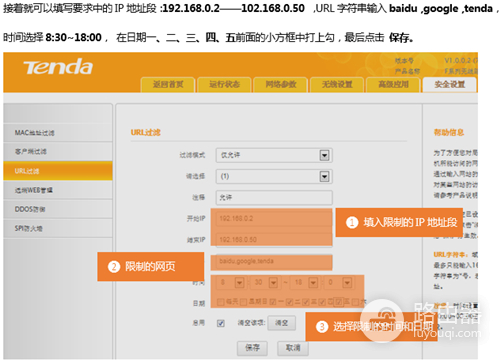Click the 保存 save button
The image size is (500, 361).
(252, 348)
